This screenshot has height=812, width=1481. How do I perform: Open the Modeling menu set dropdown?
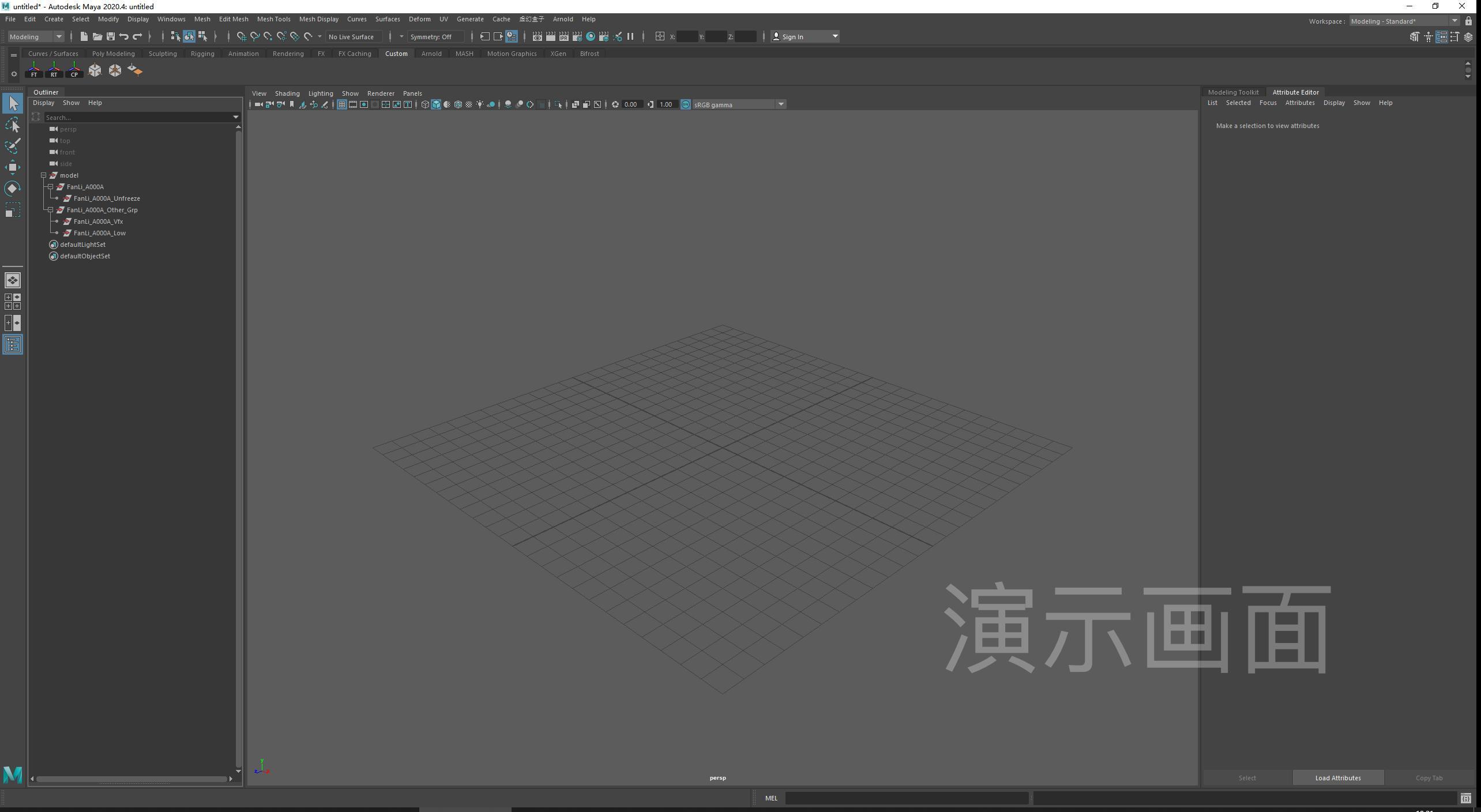[x=36, y=36]
